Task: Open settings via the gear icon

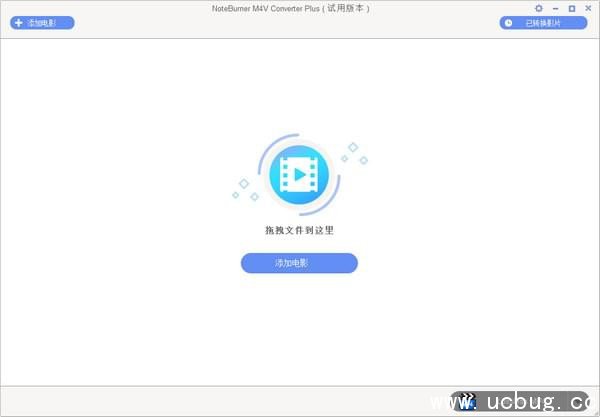Action: [x=539, y=8]
